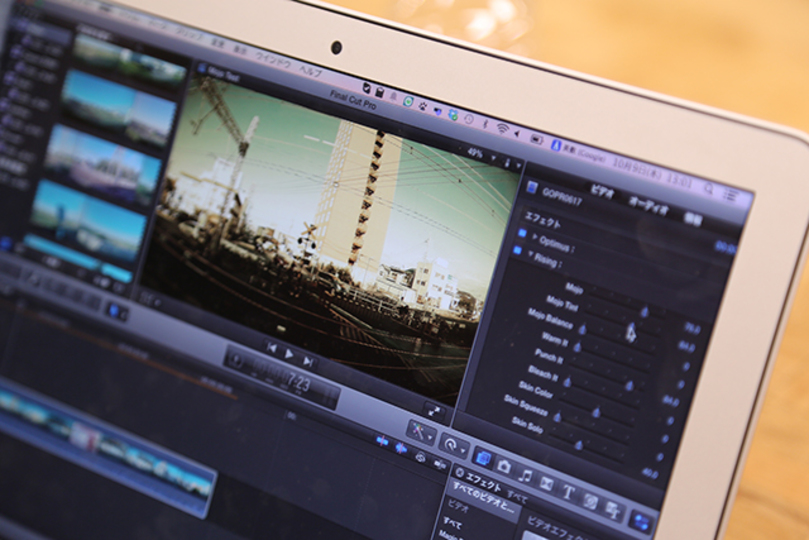Toggle the Rising effect checkbox
The height and width of the screenshot is (540, 809).
(x=520, y=250)
